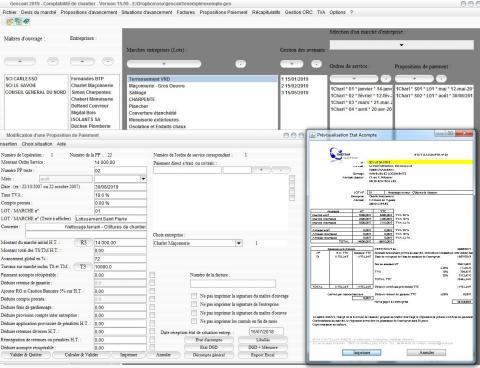The height and width of the screenshot is (368, 480).
Task: Click minus button next to Paiement direct field
Action: point(281,170)
